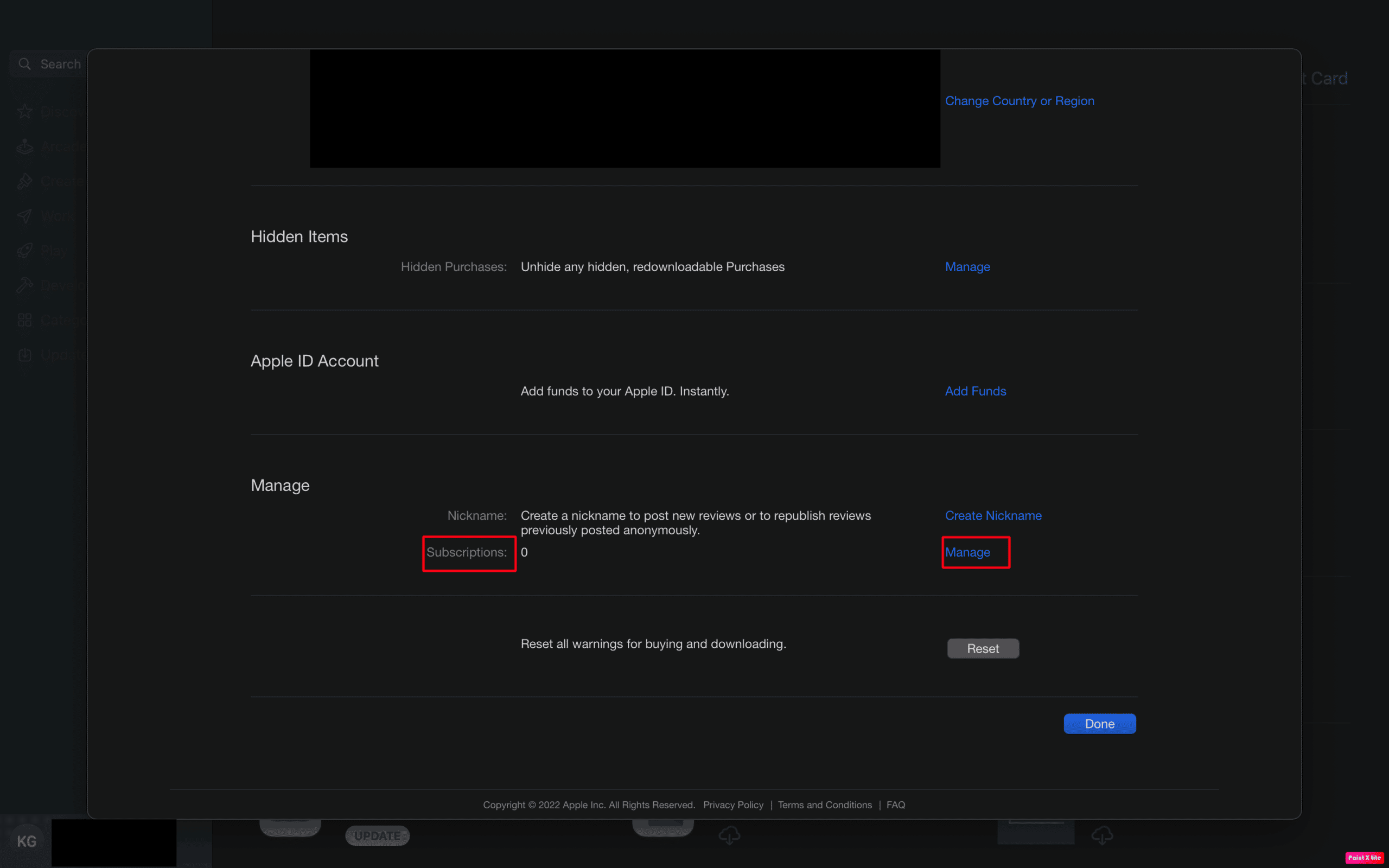Click the pencil/create icon in sidebar
This screenshot has width=1389, height=868.
click(x=26, y=181)
